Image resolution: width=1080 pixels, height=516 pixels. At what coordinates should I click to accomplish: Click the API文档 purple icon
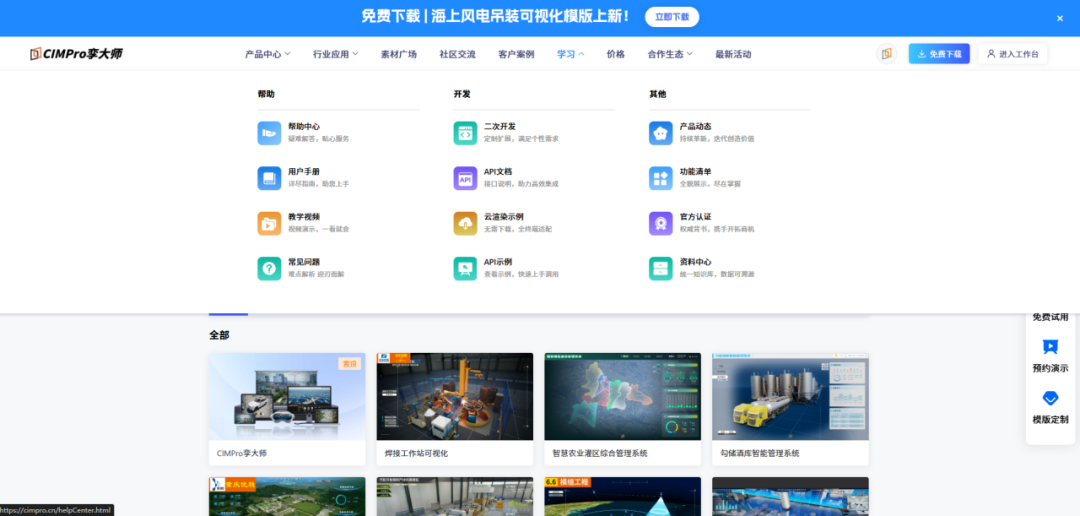[x=465, y=178]
